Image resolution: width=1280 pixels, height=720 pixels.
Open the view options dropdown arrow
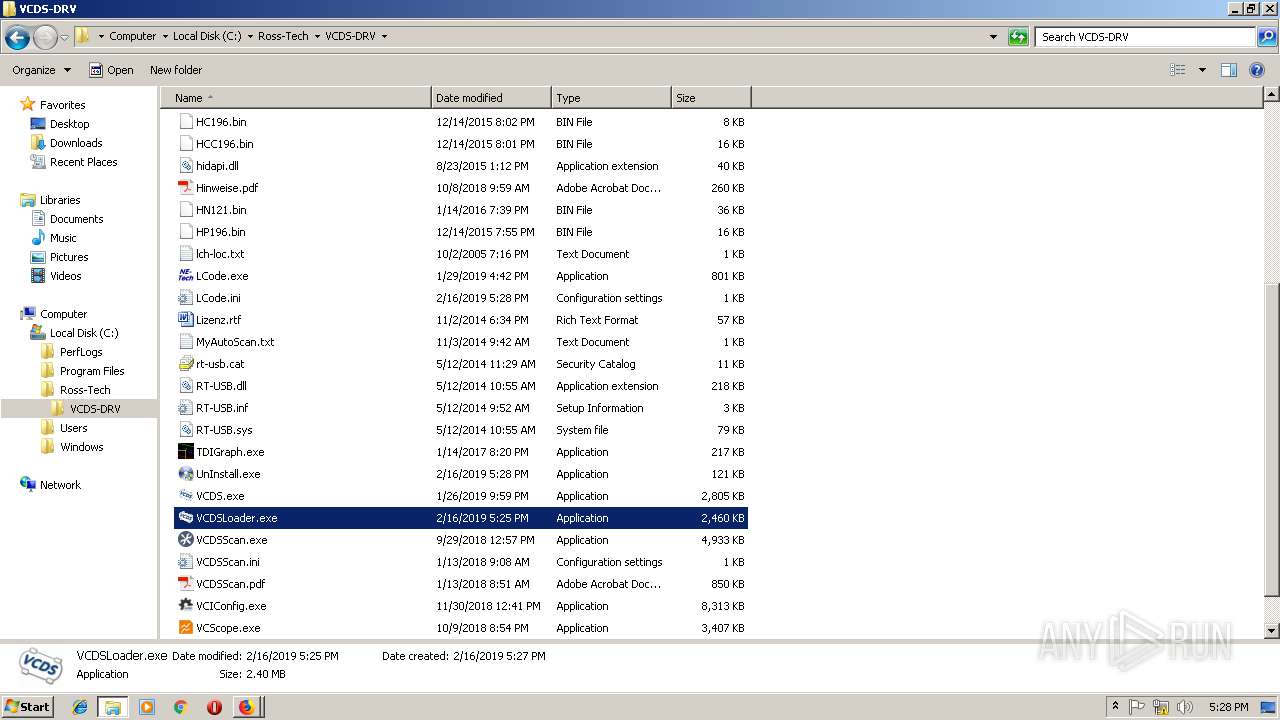click(x=1202, y=70)
